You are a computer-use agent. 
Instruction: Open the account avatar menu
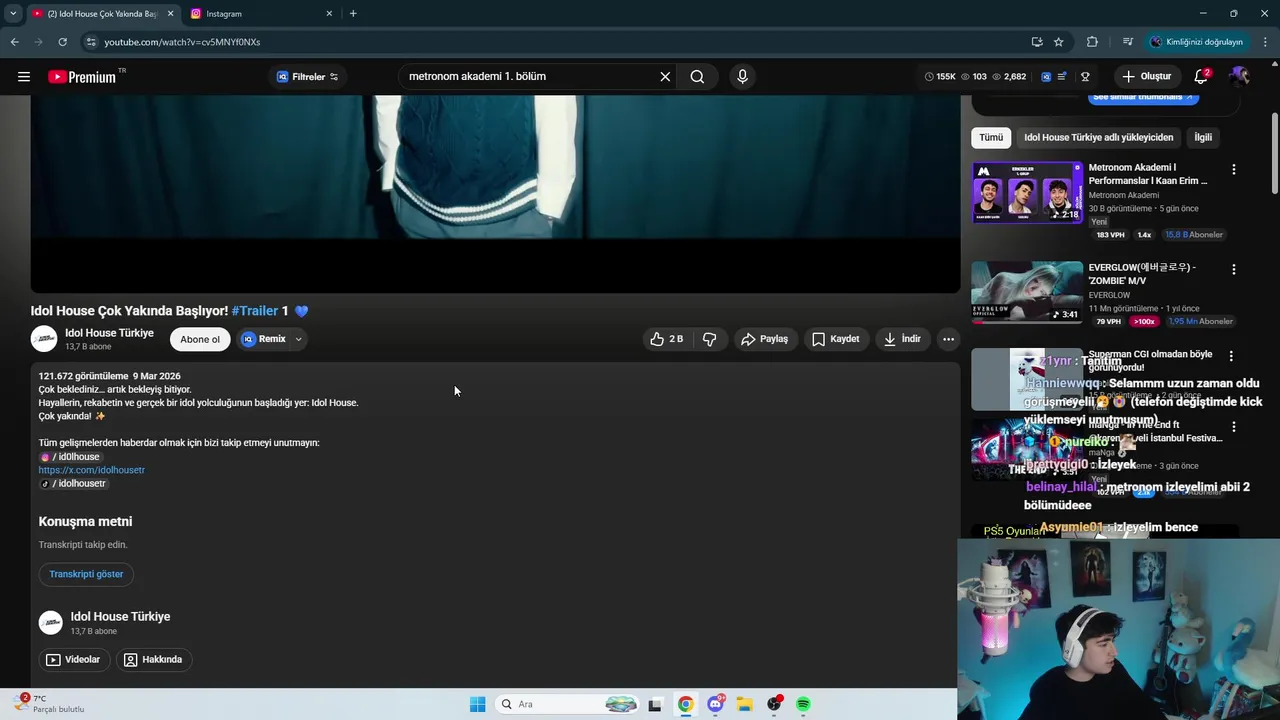coord(1240,77)
